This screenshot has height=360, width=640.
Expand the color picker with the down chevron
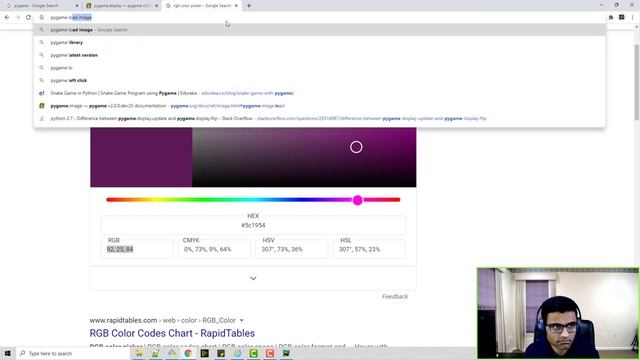[253, 278]
